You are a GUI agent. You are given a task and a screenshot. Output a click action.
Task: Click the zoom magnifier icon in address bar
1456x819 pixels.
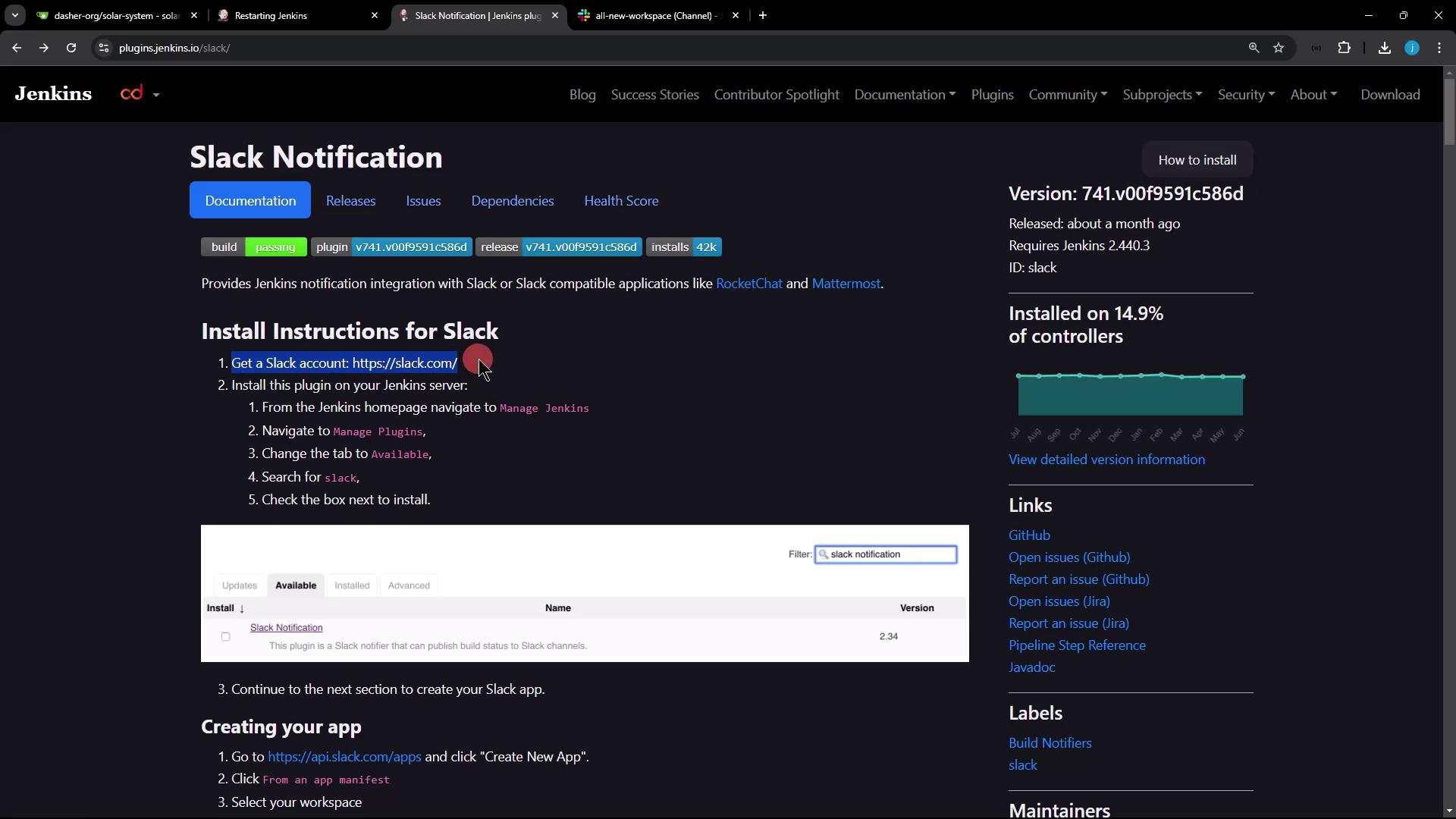click(x=1254, y=48)
